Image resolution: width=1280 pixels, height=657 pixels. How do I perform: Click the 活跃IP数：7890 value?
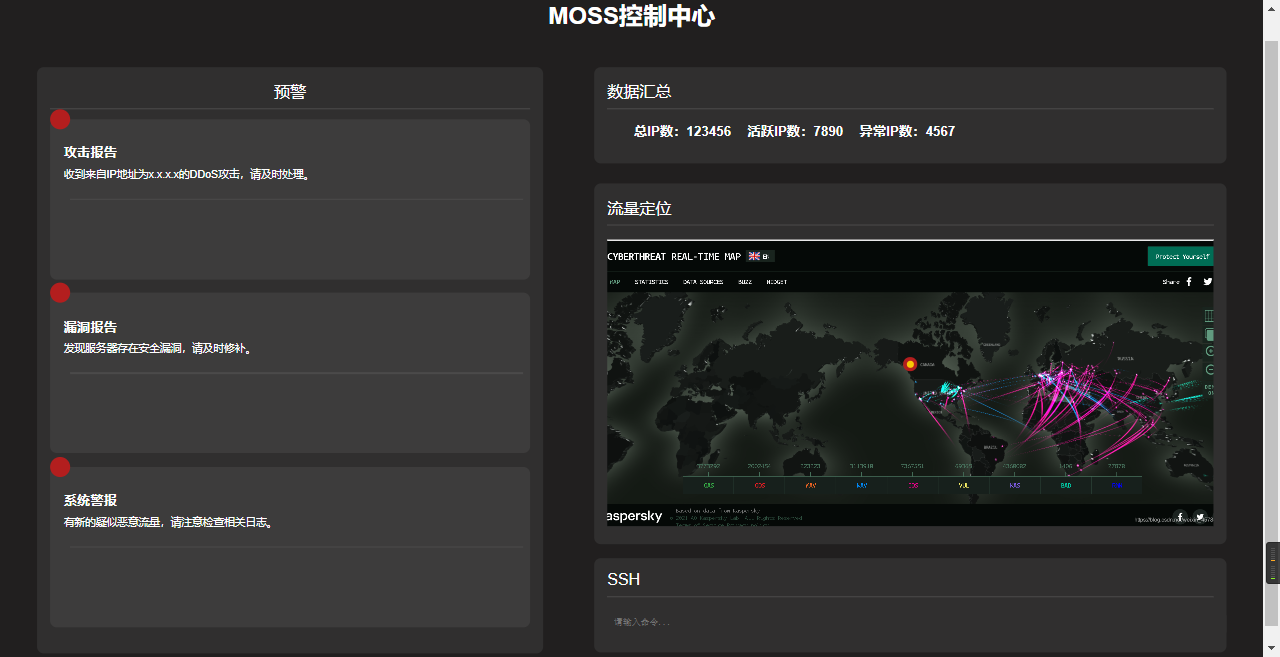pyautogui.click(x=795, y=131)
